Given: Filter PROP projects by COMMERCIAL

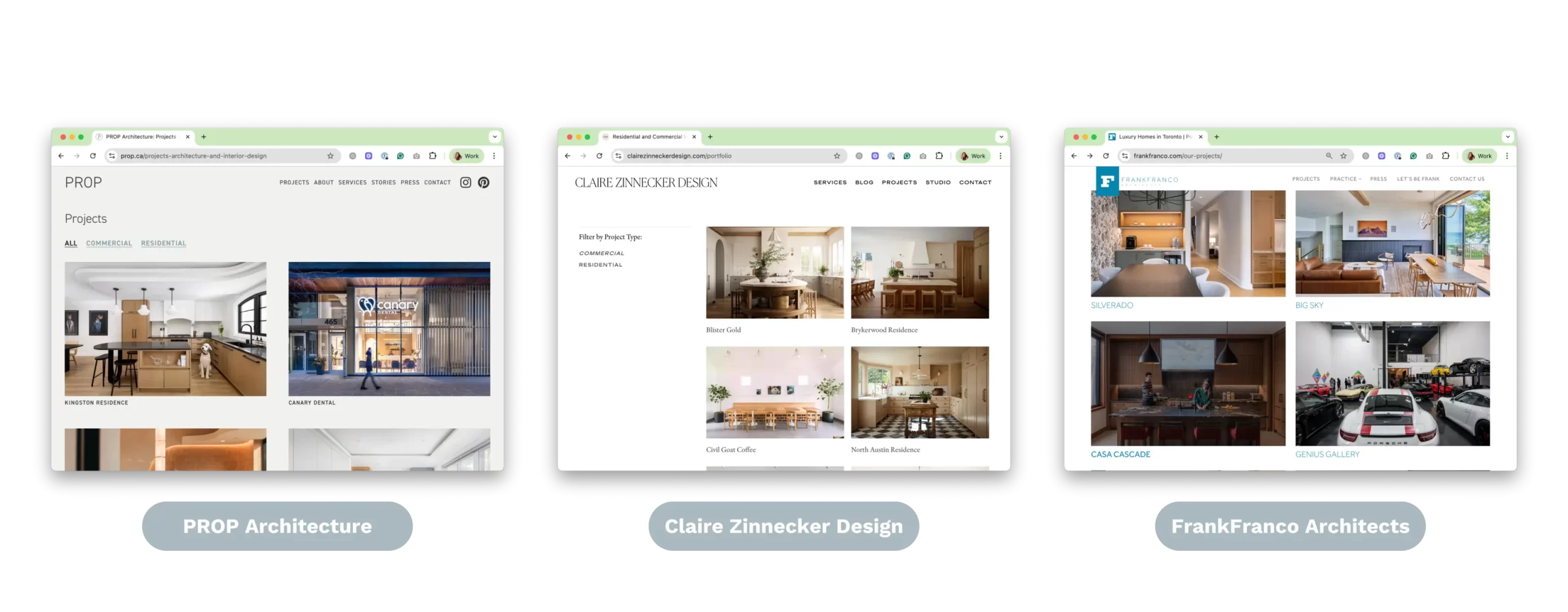Looking at the screenshot, I should tap(109, 244).
